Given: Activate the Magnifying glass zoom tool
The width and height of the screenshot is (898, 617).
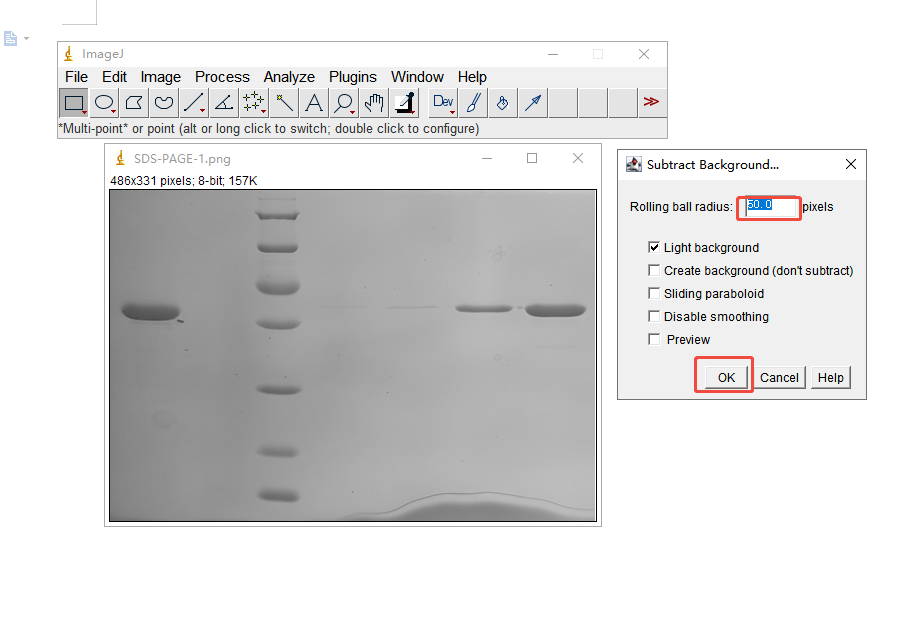Looking at the screenshot, I should click(x=344, y=102).
